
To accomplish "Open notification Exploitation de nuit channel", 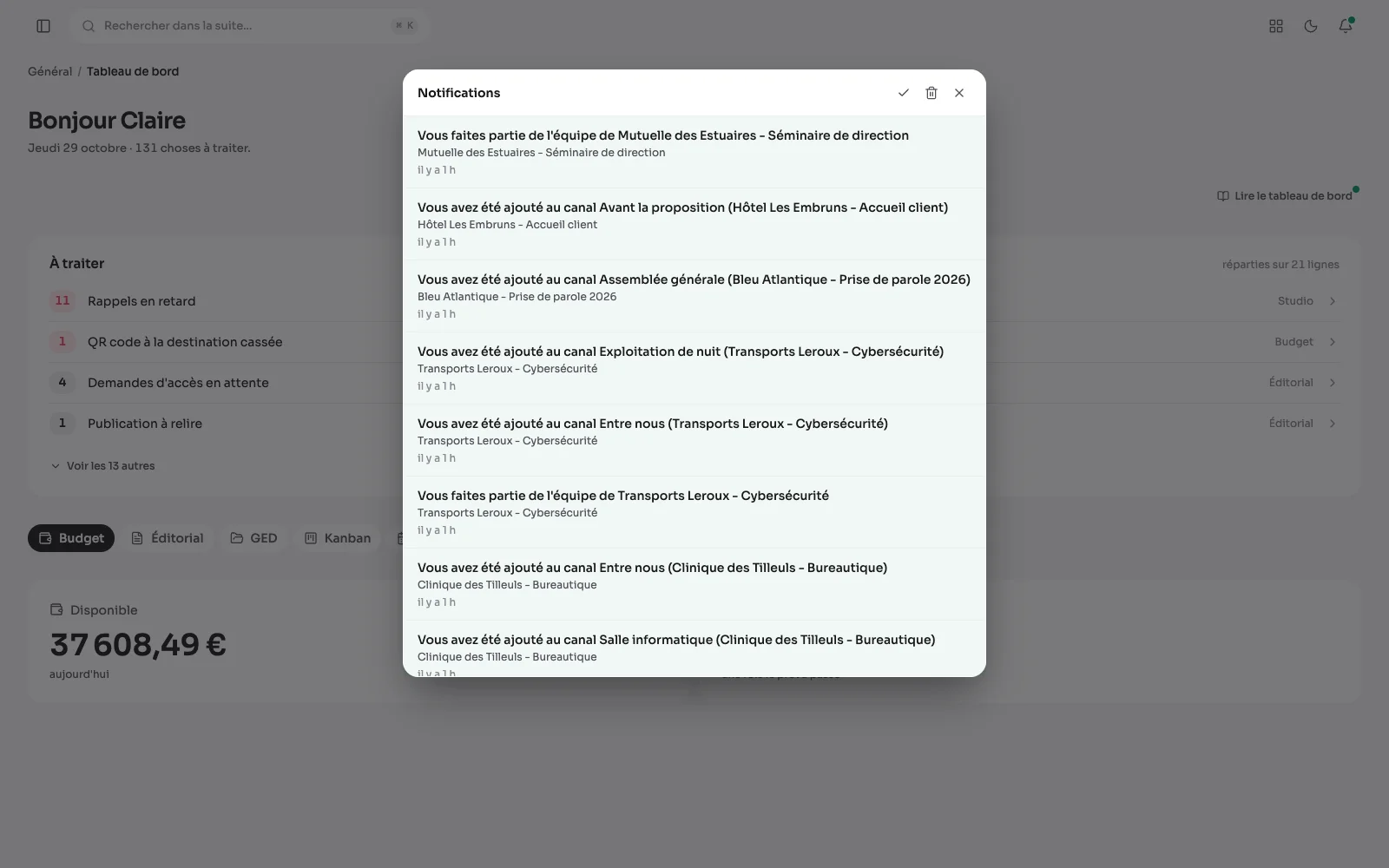I will click(x=694, y=368).
